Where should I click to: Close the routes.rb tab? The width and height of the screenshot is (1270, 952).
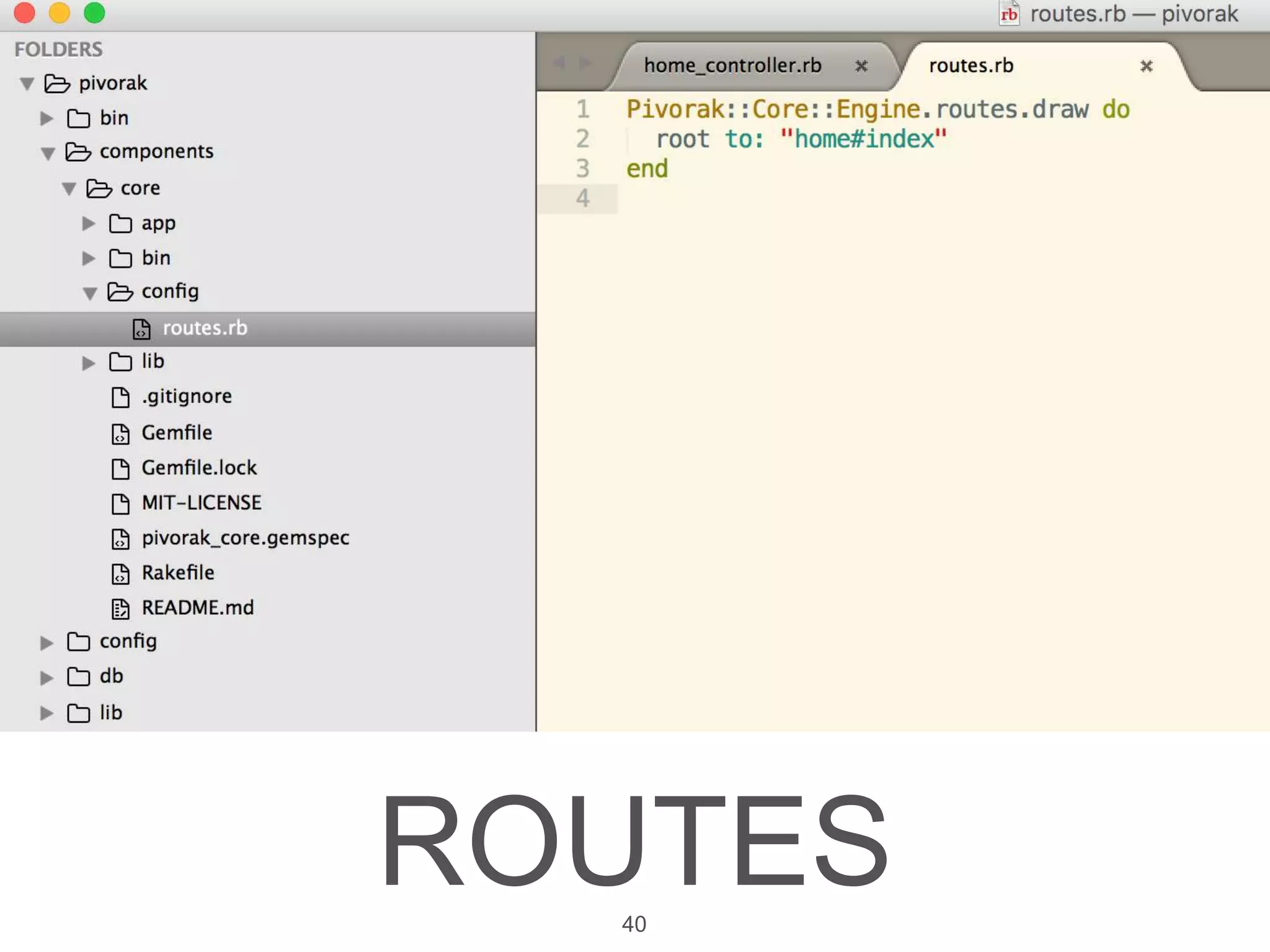coord(1146,66)
